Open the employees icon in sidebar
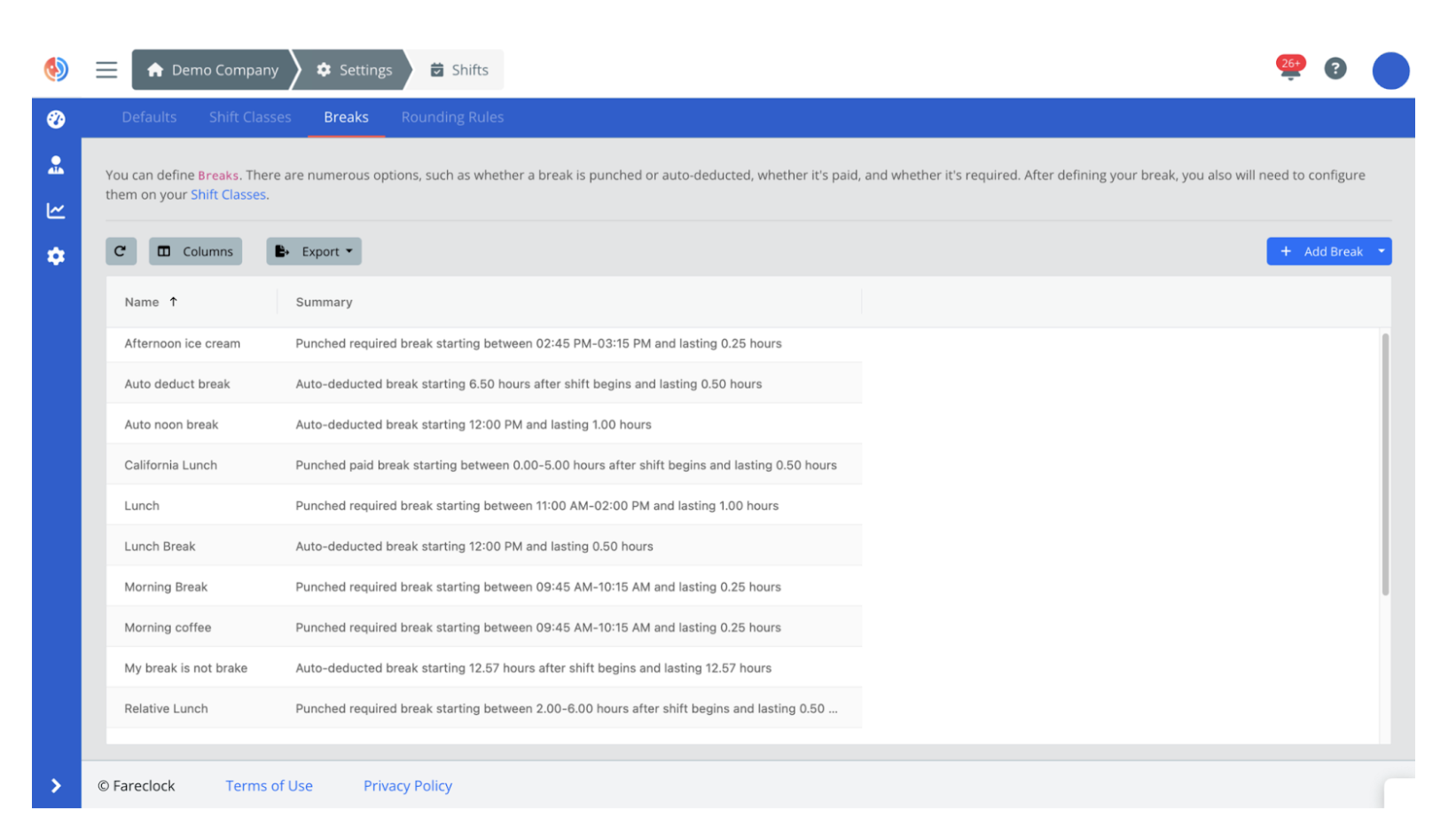This screenshot has width=1456, height=834. [x=56, y=165]
